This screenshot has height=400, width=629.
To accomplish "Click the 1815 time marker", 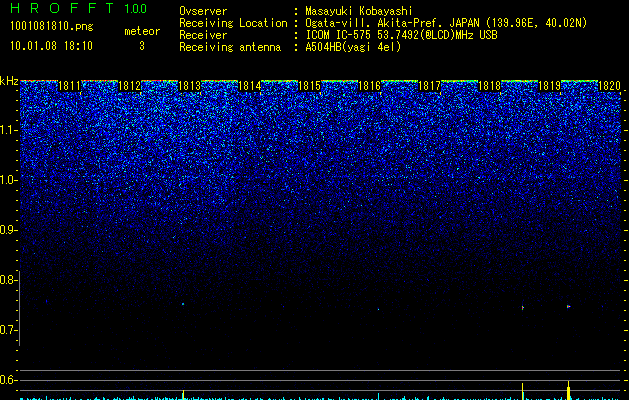I will 310,86.
